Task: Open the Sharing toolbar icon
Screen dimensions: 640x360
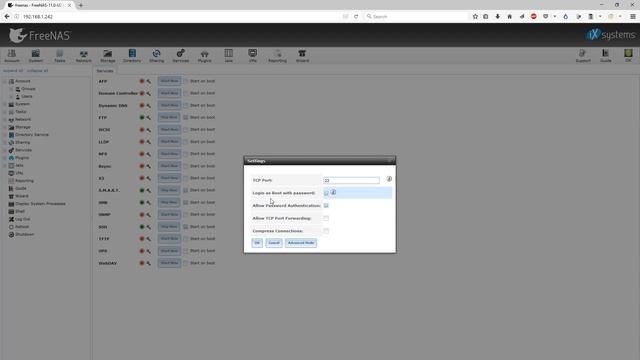Action: click(156, 56)
